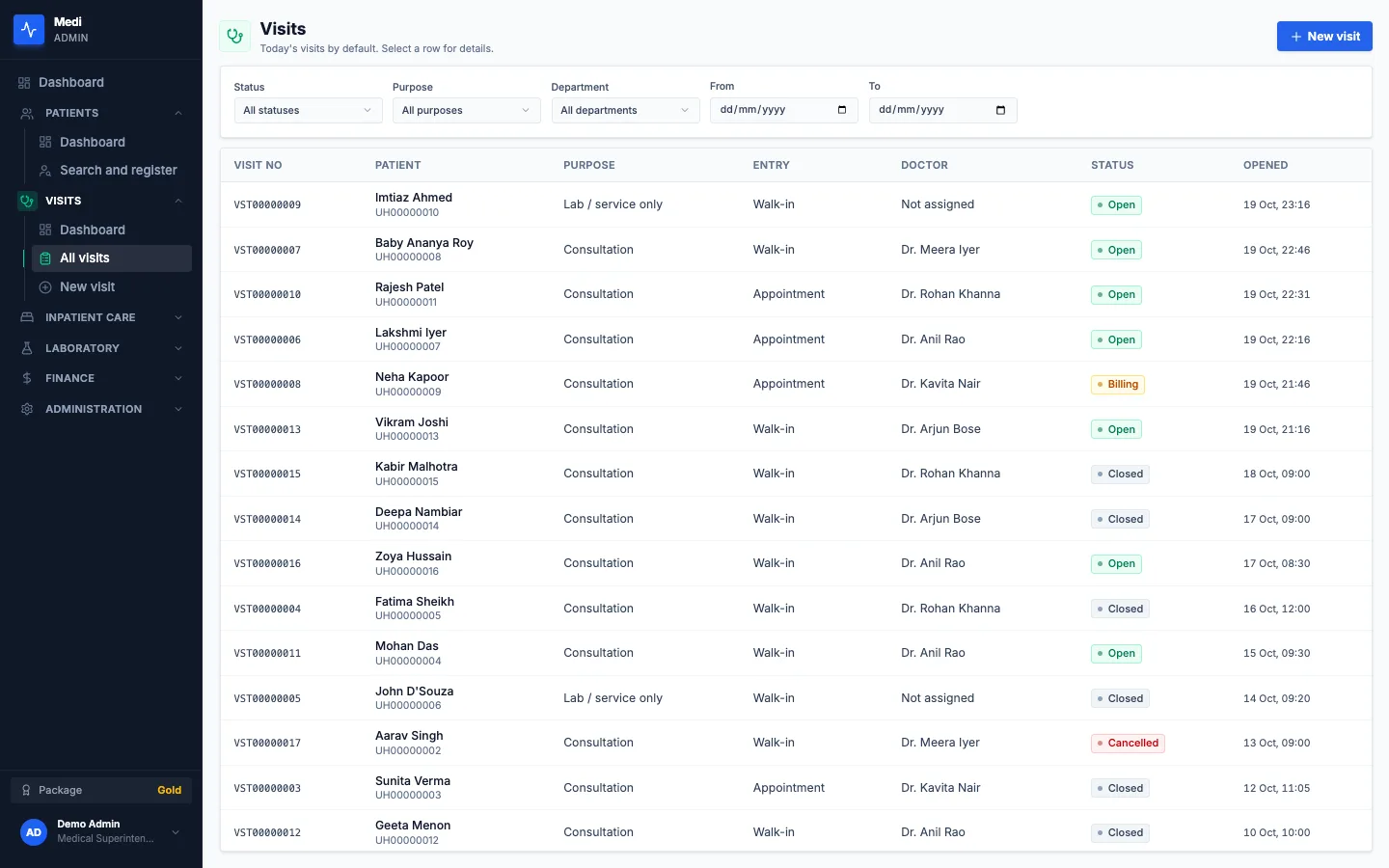The width and height of the screenshot is (1389, 868).
Task: Select All visits in sidebar
Action: pos(111,258)
